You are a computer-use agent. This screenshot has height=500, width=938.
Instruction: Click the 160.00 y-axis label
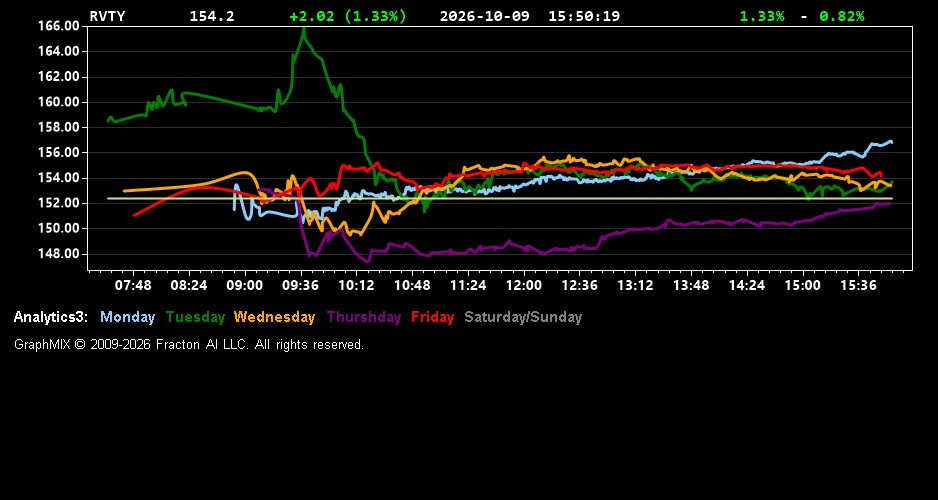(x=59, y=102)
